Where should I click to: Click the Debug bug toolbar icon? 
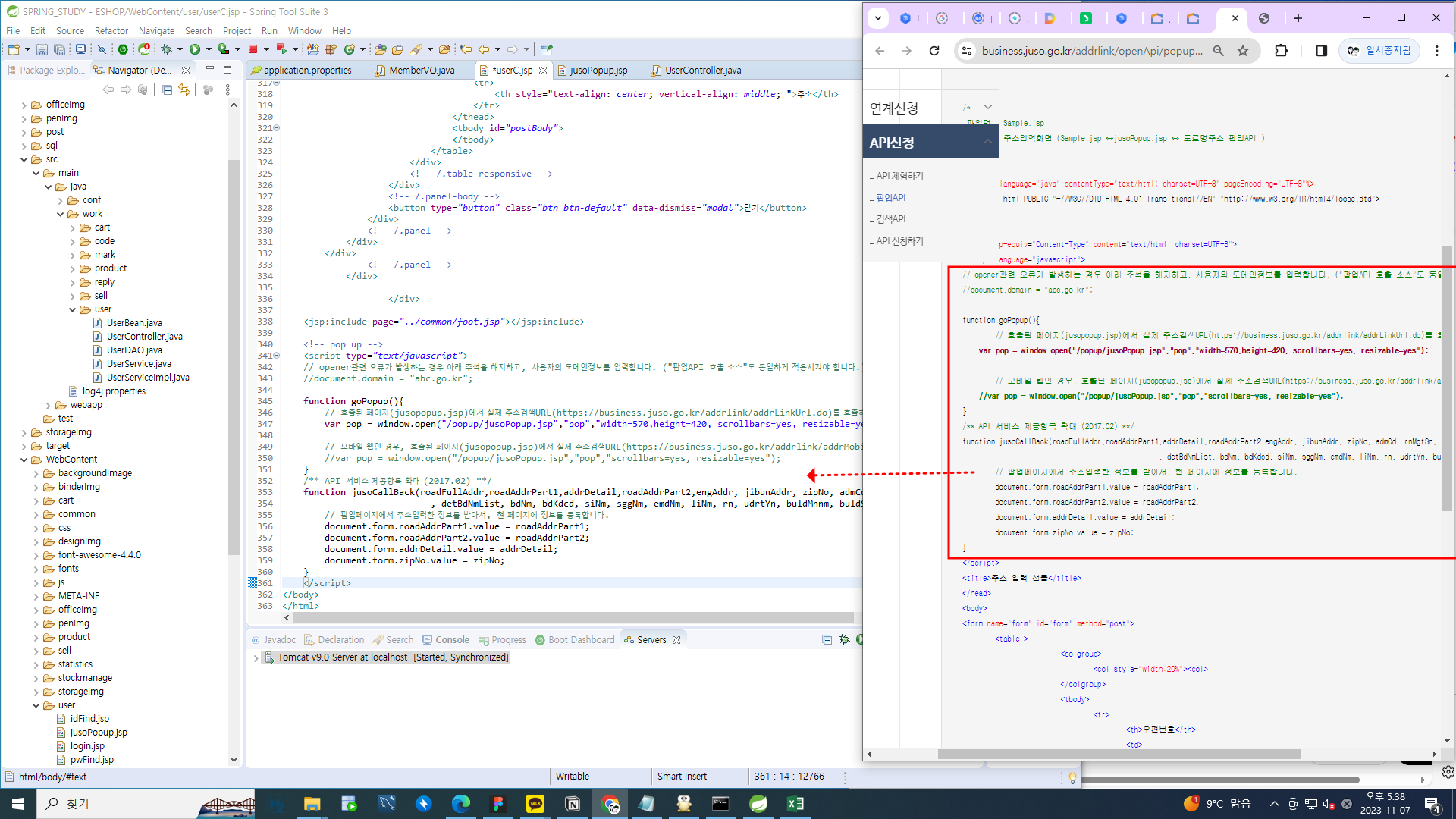pos(166,49)
